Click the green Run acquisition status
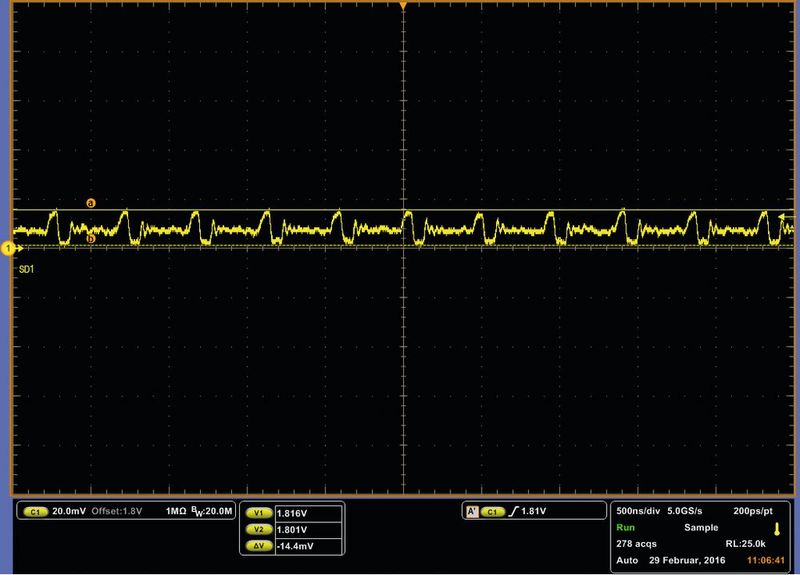This screenshot has width=800, height=575. point(625,526)
